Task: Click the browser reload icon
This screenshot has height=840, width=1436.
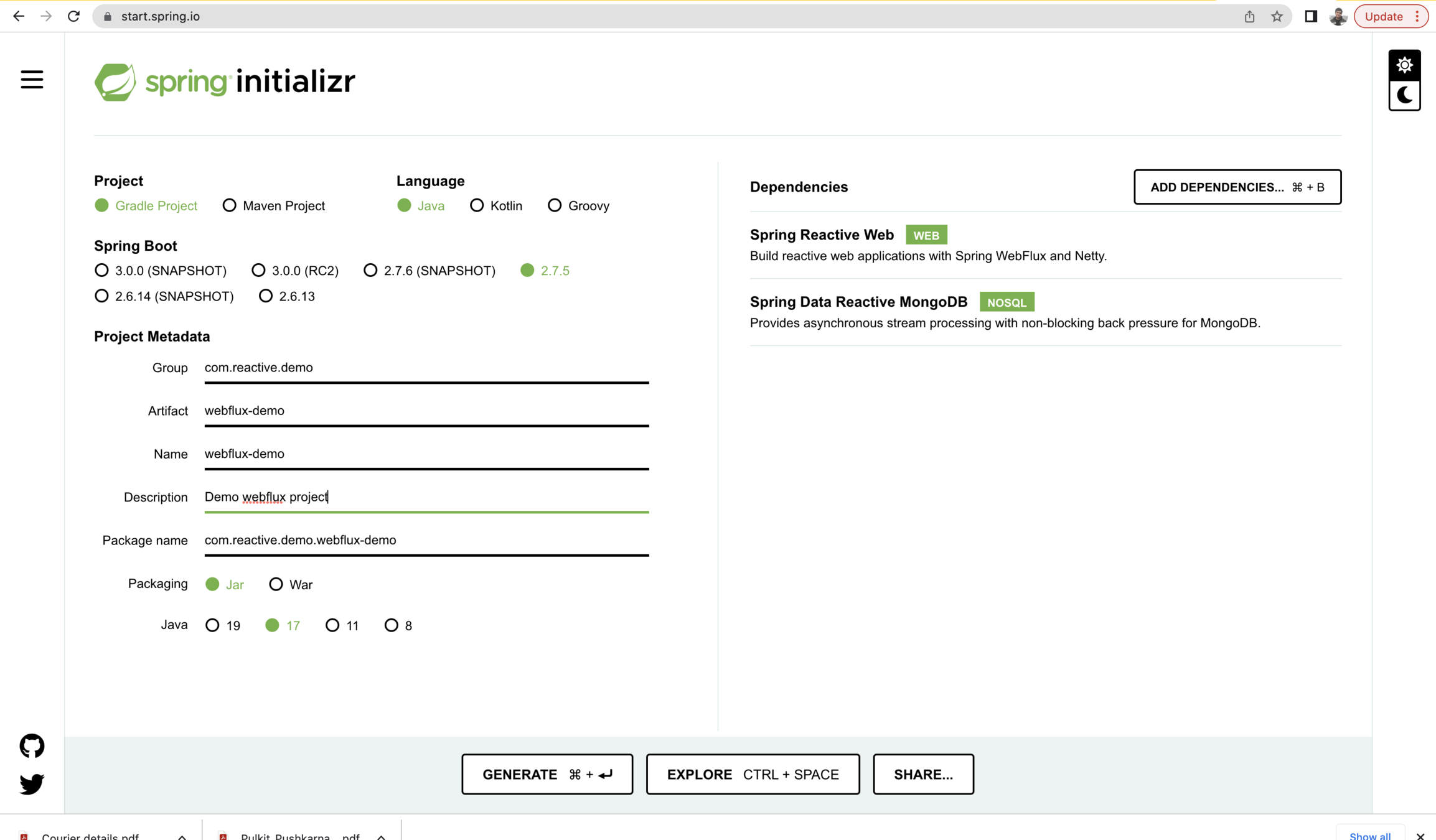Action: pos(73,16)
